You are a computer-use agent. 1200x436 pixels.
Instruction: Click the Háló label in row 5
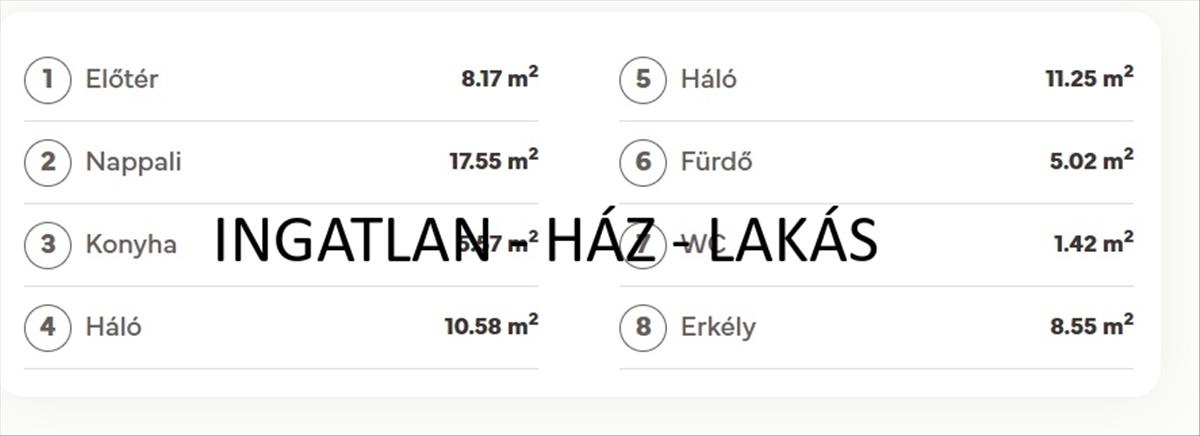click(709, 79)
